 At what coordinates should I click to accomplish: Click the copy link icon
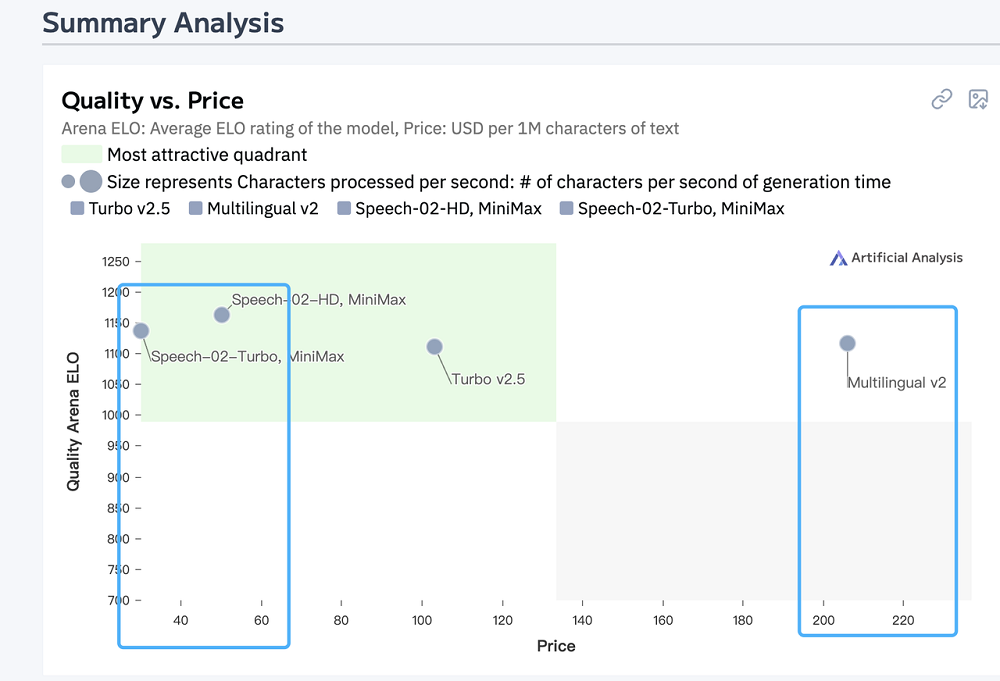941,99
